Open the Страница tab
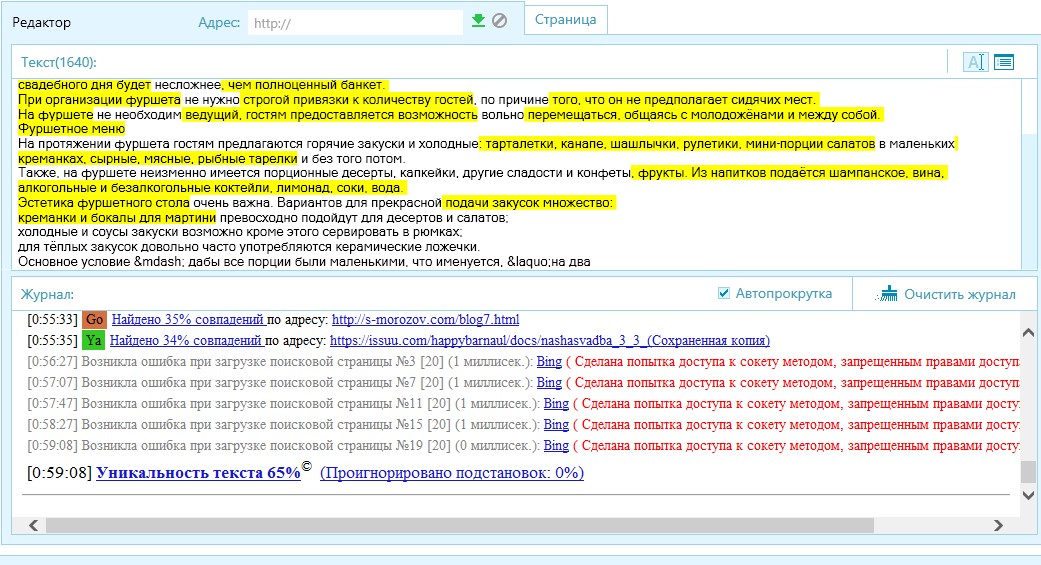This screenshot has width=1041, height=565. (x=566, y=19)
